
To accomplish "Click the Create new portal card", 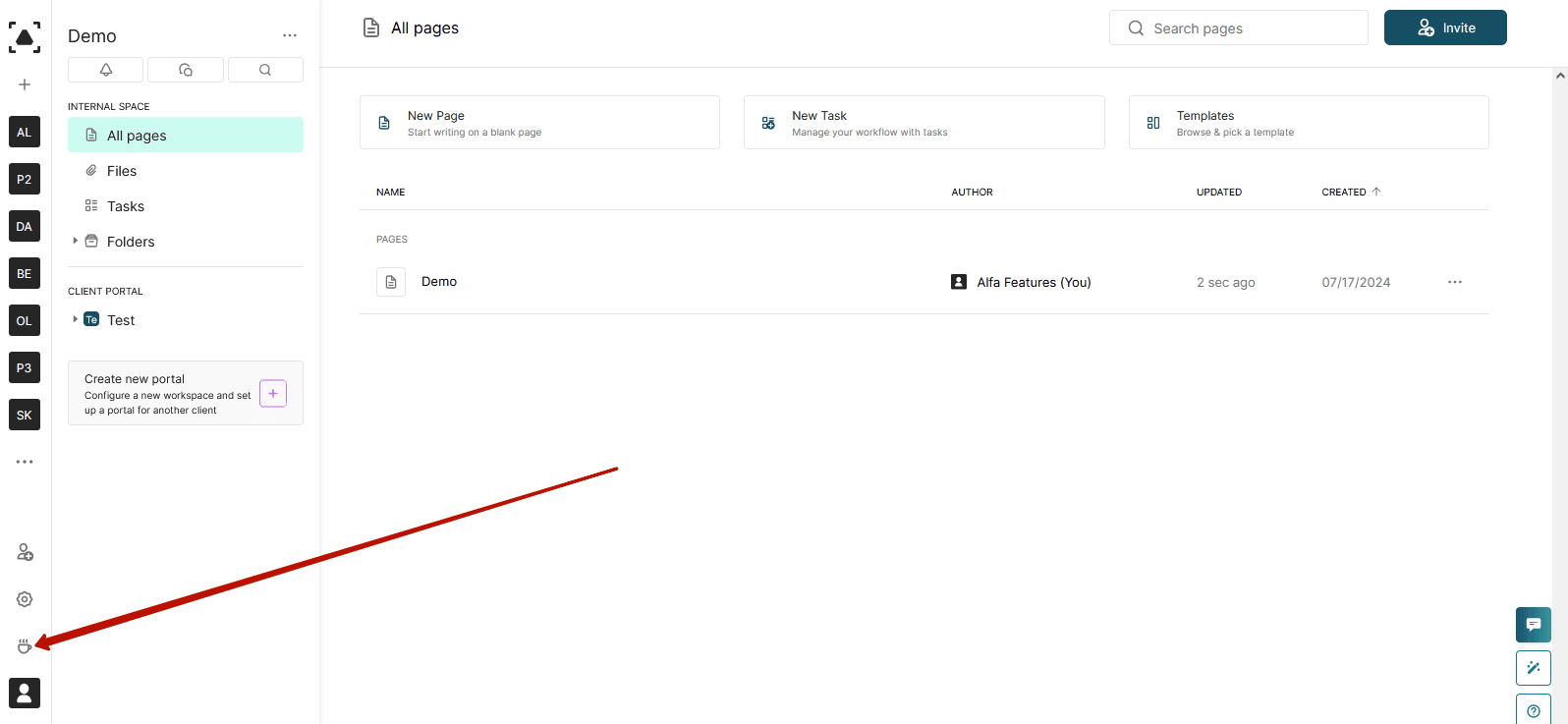I will pyautogui.click(x=186, y=393).
